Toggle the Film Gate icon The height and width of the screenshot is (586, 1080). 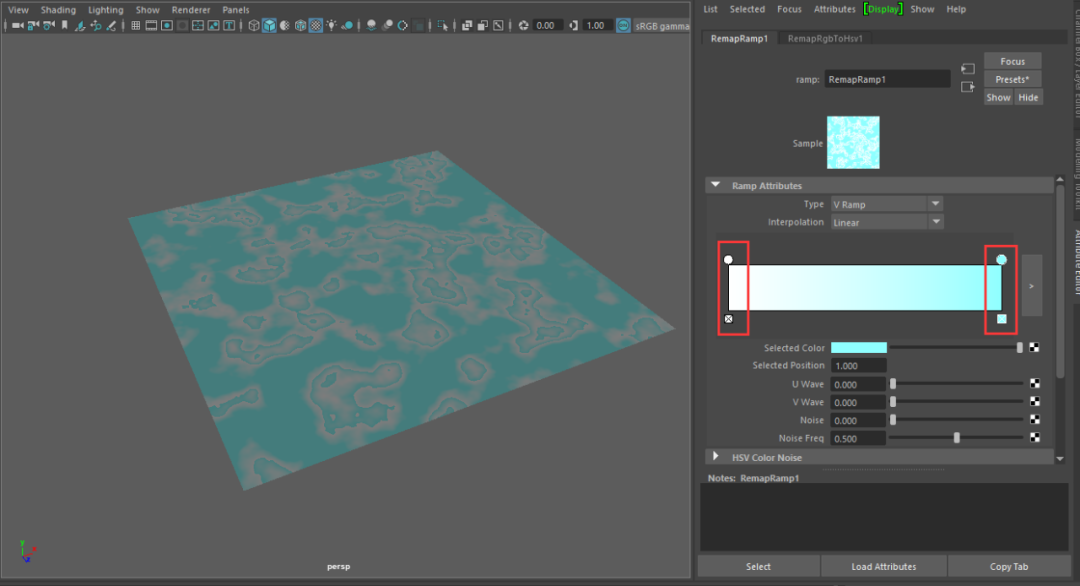(x=151, y=25)
